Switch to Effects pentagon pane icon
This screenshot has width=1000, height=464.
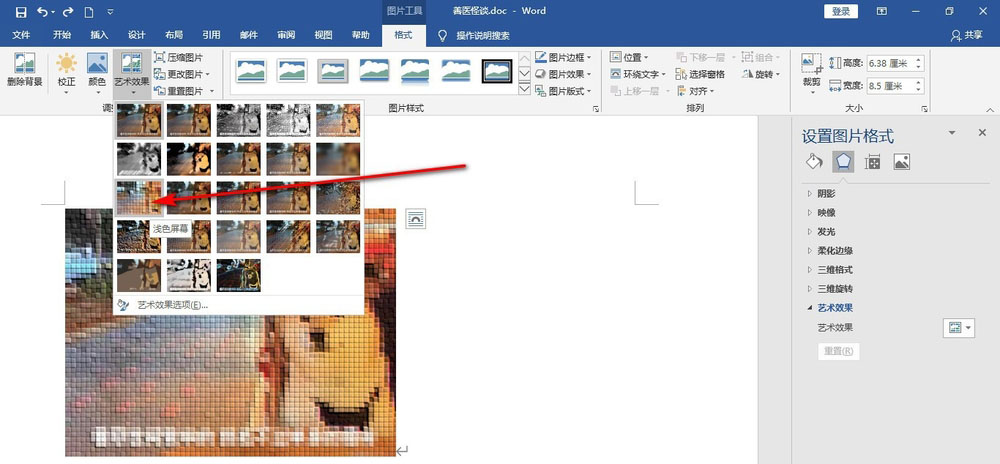843,161
